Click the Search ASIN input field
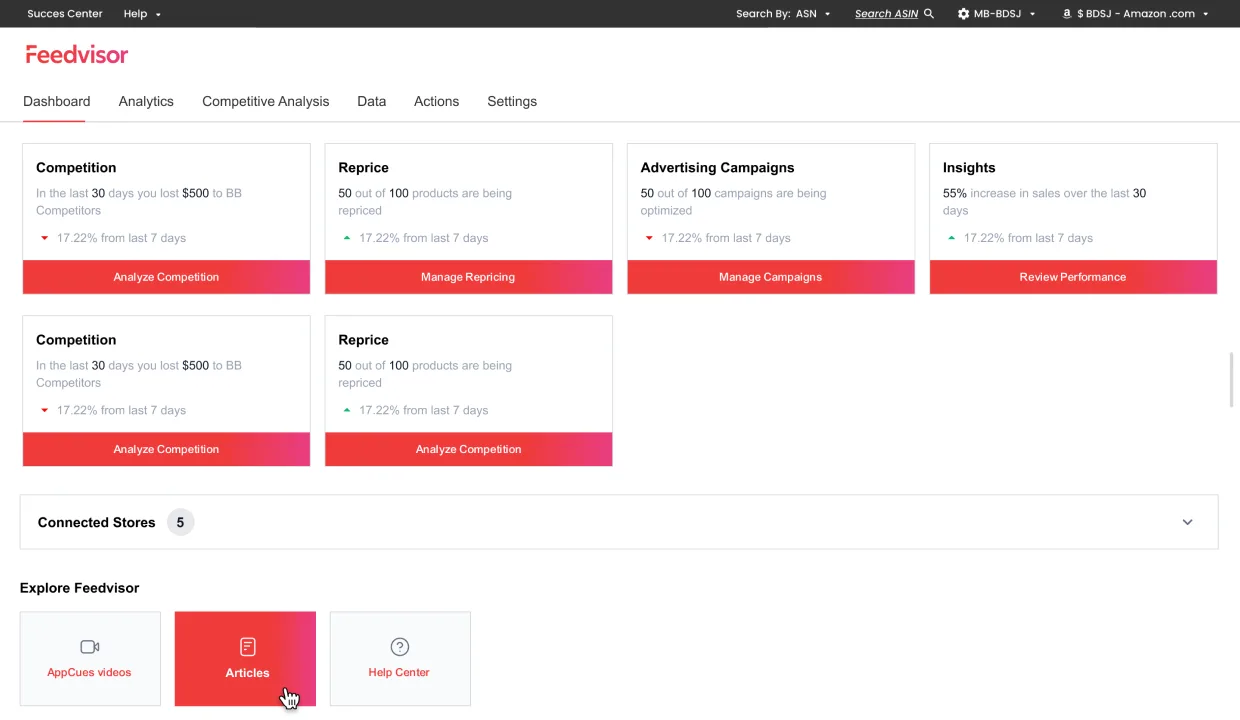Image resolution: width=1240 pixels, height=720 pixels. click(x=886, y=14)
